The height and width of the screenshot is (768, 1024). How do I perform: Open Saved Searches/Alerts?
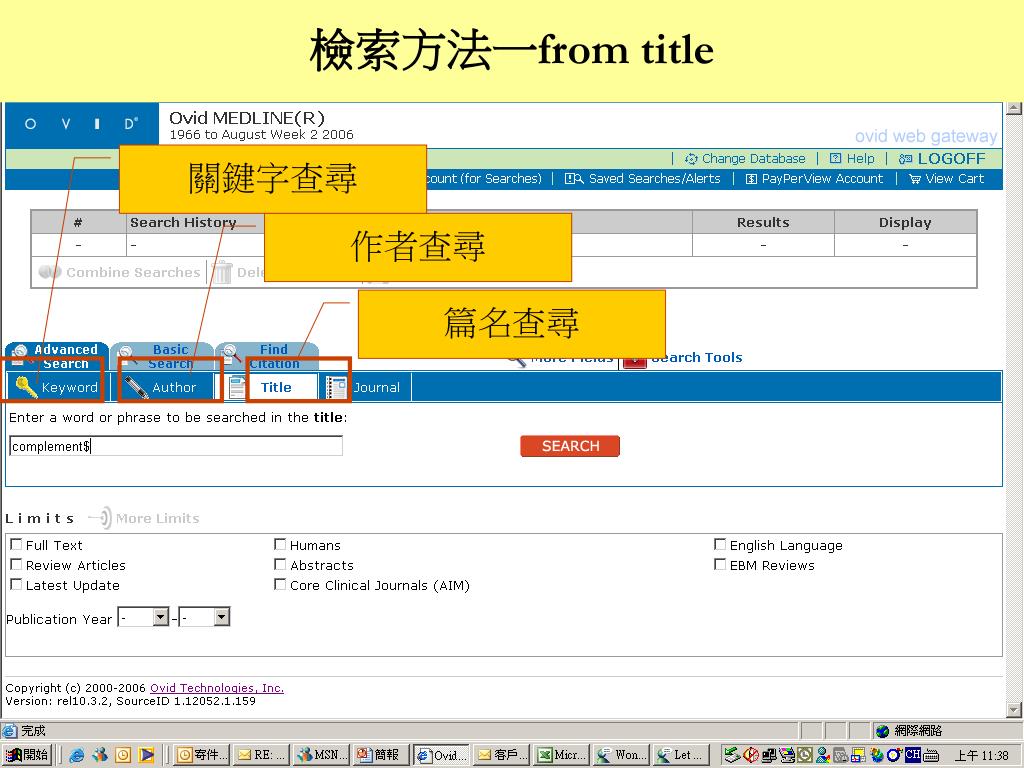pos(654,179)
